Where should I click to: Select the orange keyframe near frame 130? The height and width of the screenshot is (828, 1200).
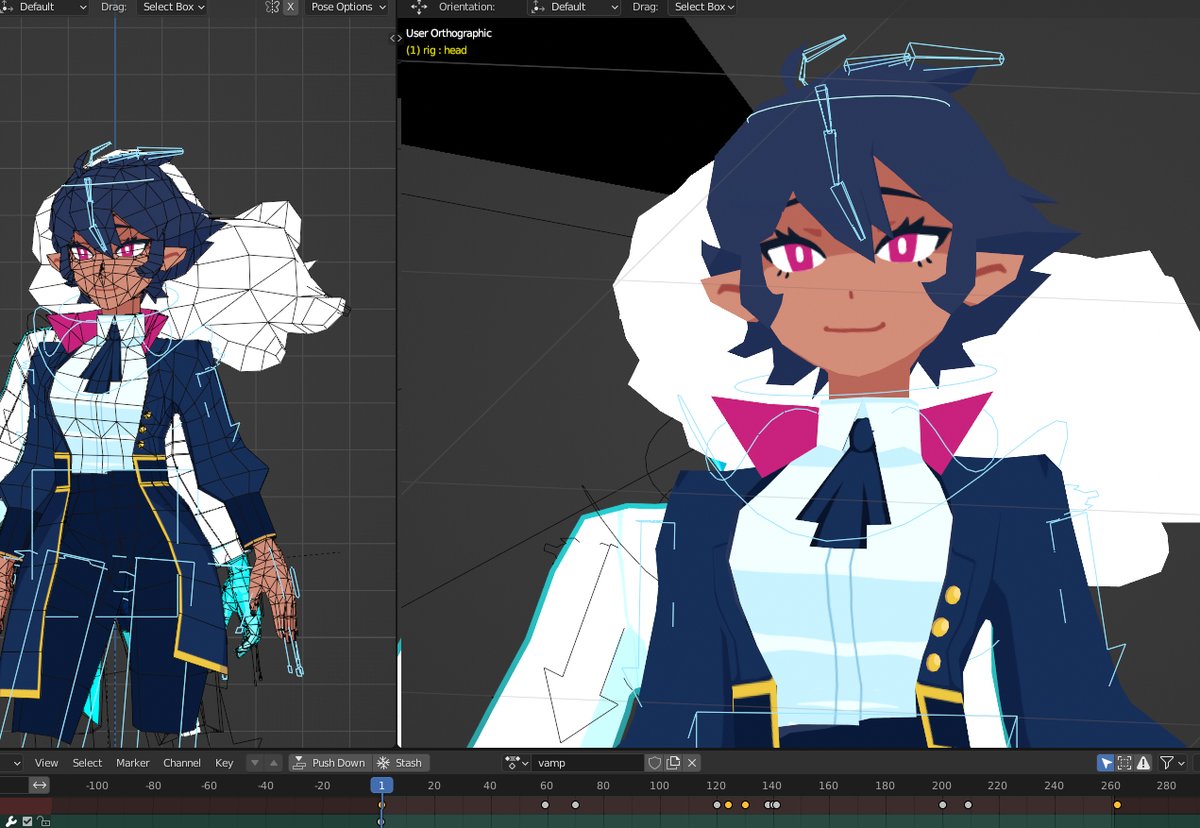pyautogui.click(x=745, y=805)
